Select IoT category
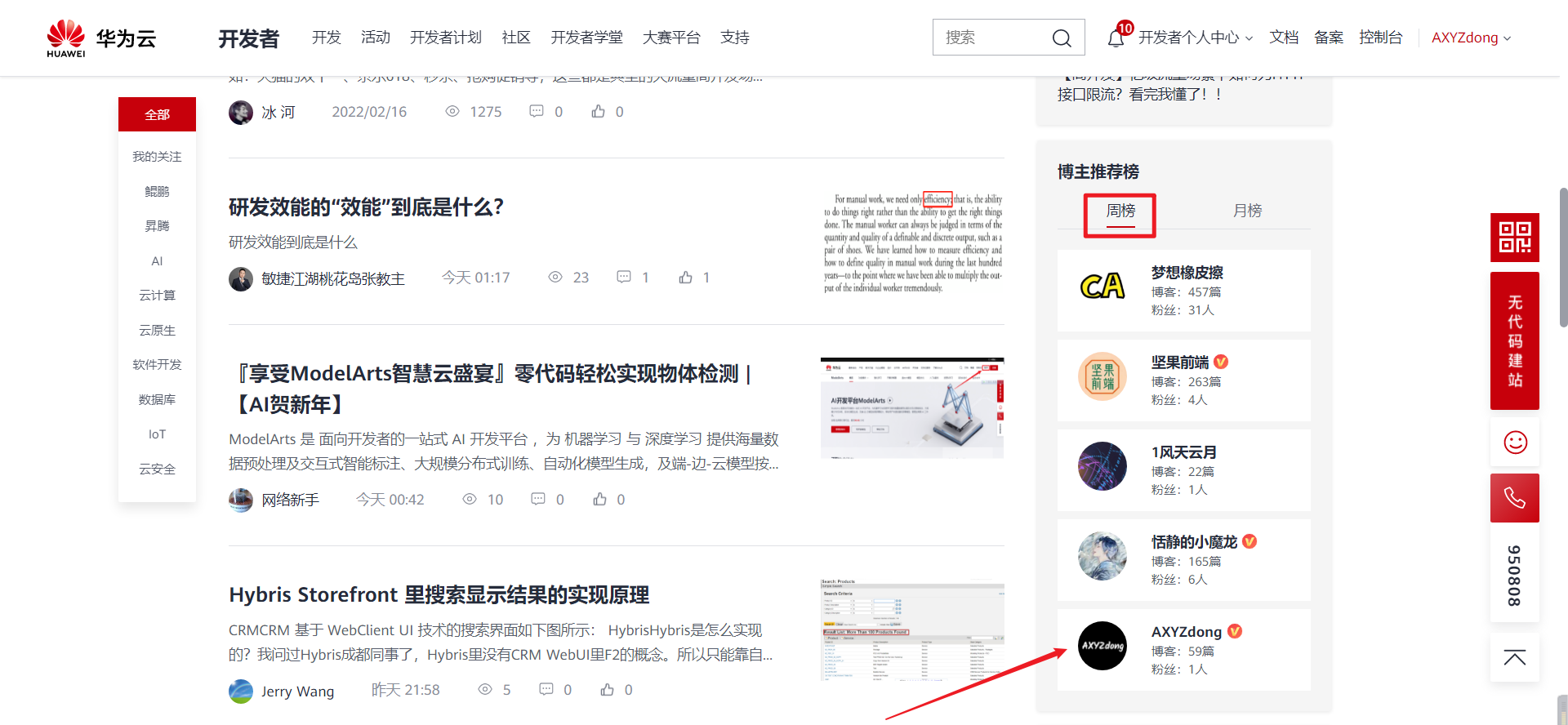 (157, 434)
